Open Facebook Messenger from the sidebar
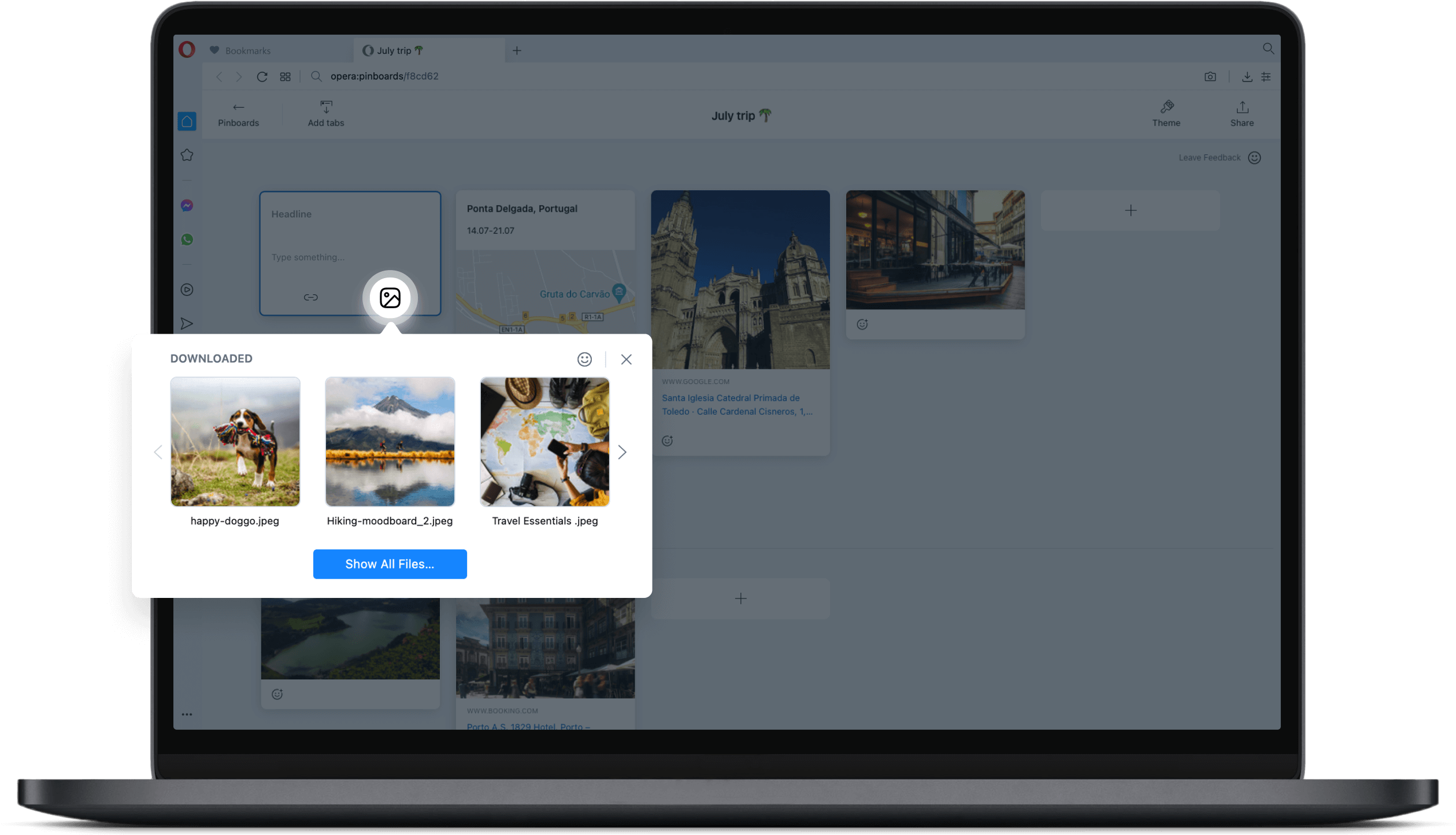The width and height of the screenshot is (1456, 835). tap(187, 206)
